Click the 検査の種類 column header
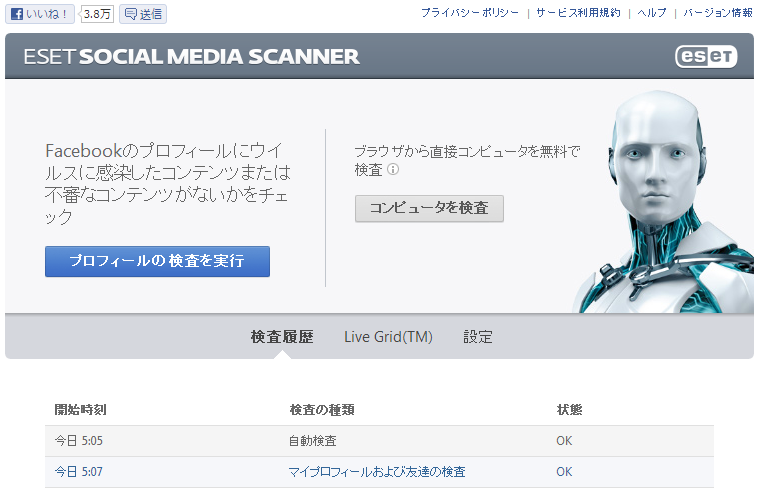The height and width of the screenshot is (496, 761). [x=322, y=410]
